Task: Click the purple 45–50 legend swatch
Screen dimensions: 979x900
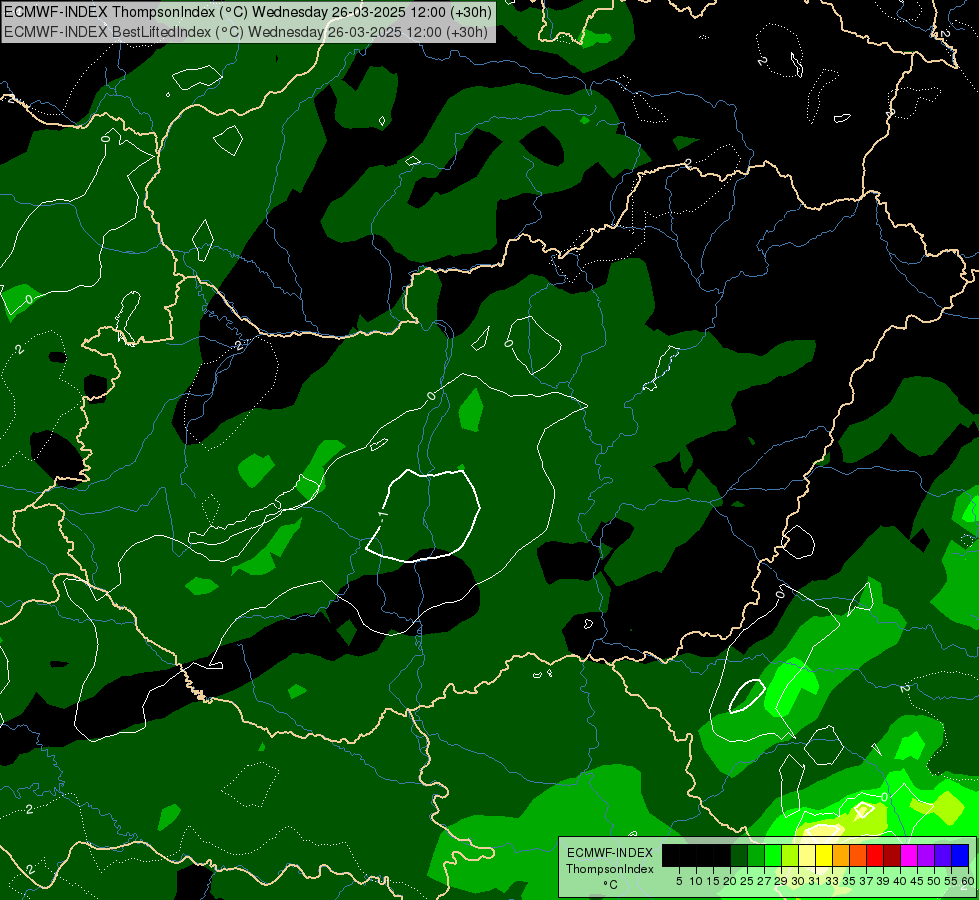Action: pos(926,855)
